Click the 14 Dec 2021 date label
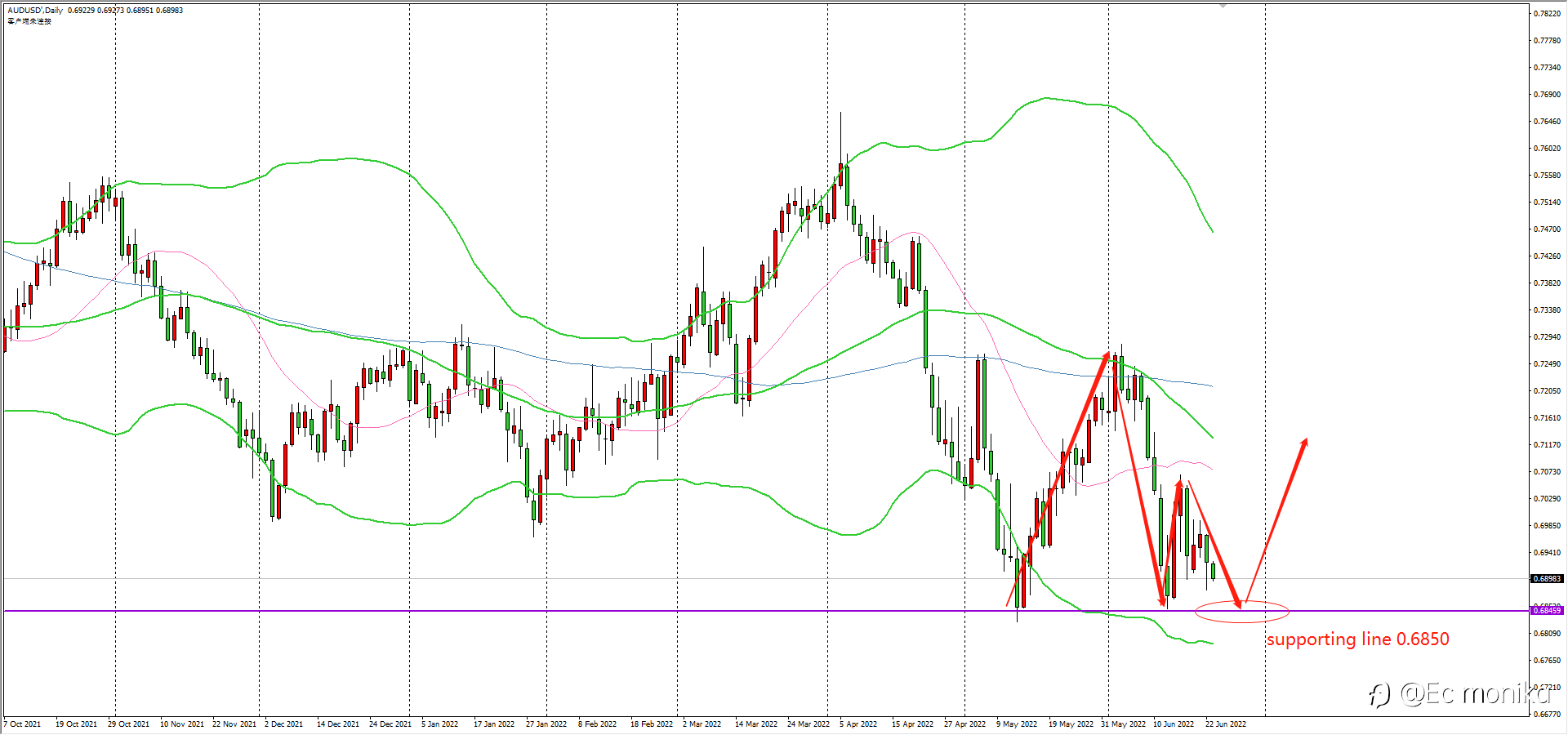The height and width of the screenshot is (735, 1568). click(x=338, y=724)
